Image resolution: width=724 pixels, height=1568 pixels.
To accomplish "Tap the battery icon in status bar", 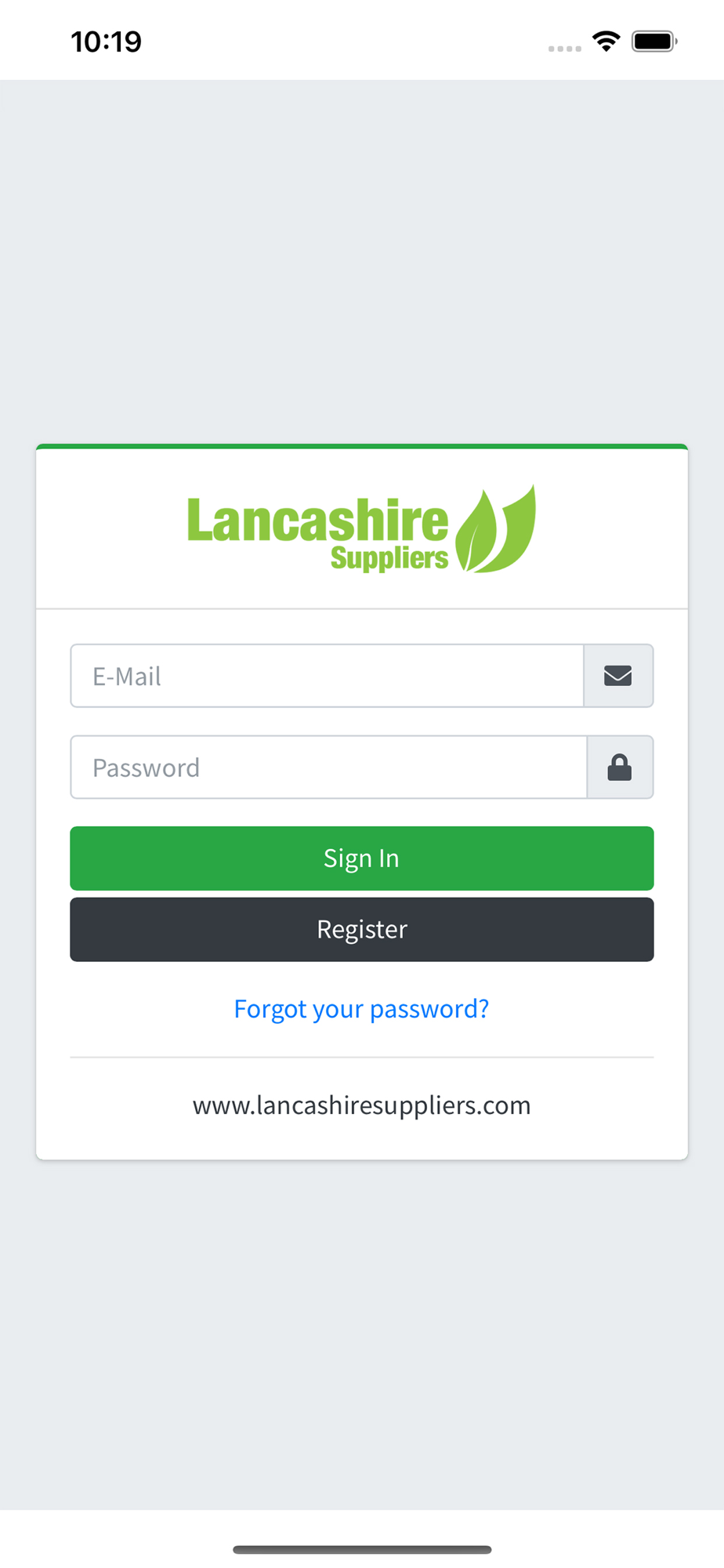I will pyautogui.click(x=655, y=41).
